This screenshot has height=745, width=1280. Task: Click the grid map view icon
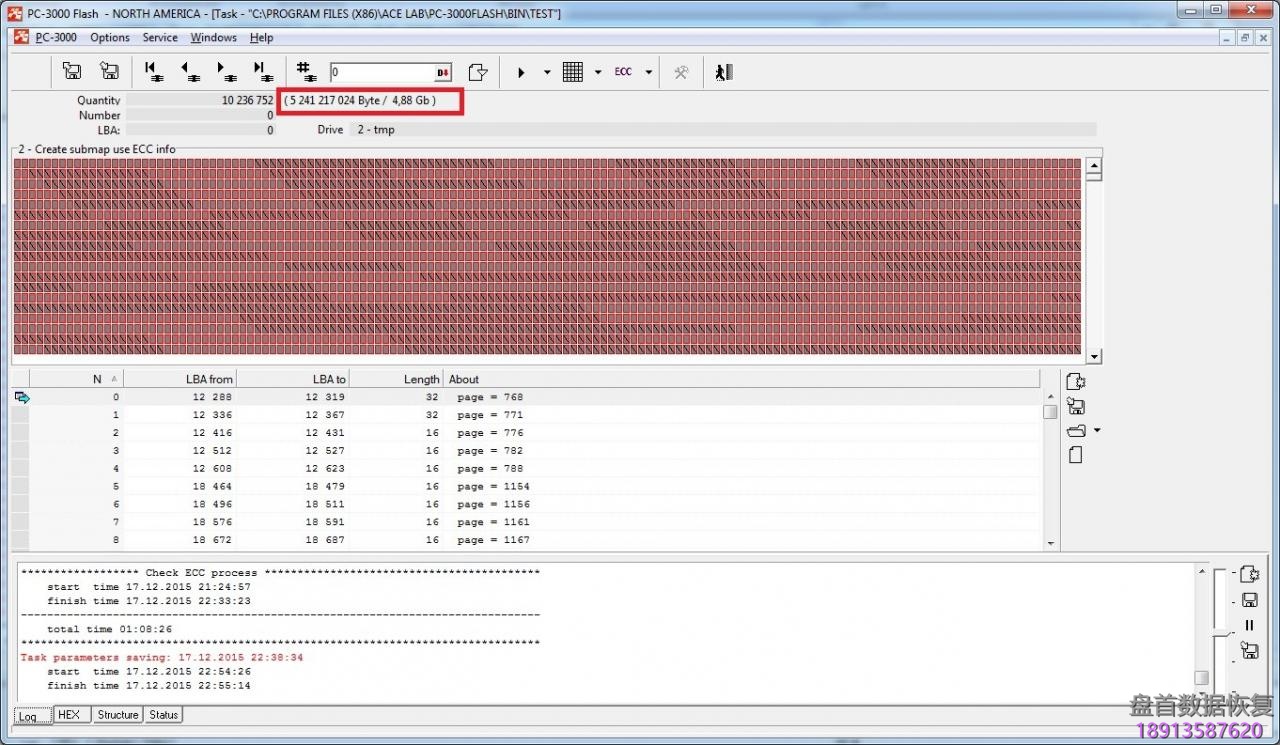coord(573,72)
